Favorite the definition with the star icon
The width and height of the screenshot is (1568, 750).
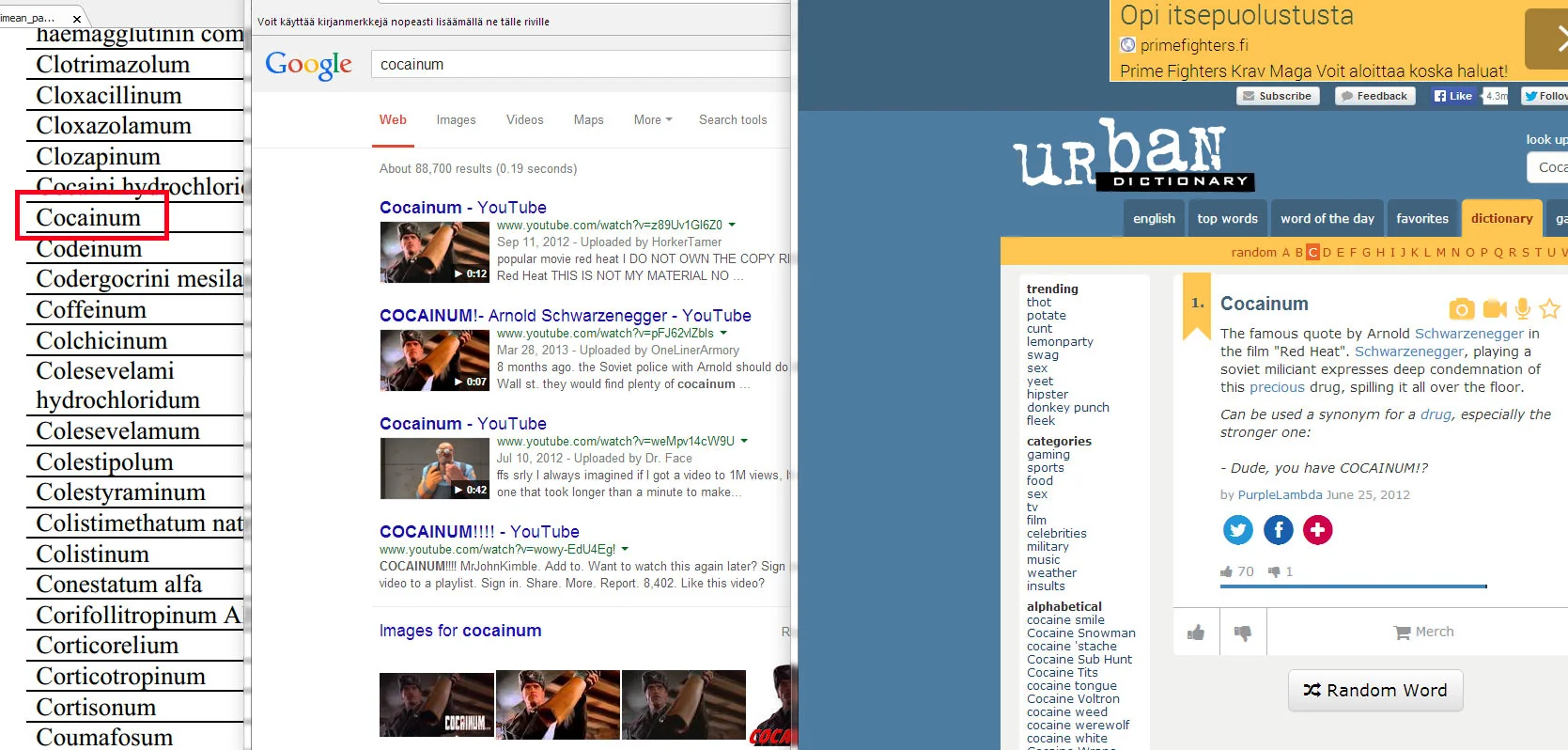(1550, 308)
